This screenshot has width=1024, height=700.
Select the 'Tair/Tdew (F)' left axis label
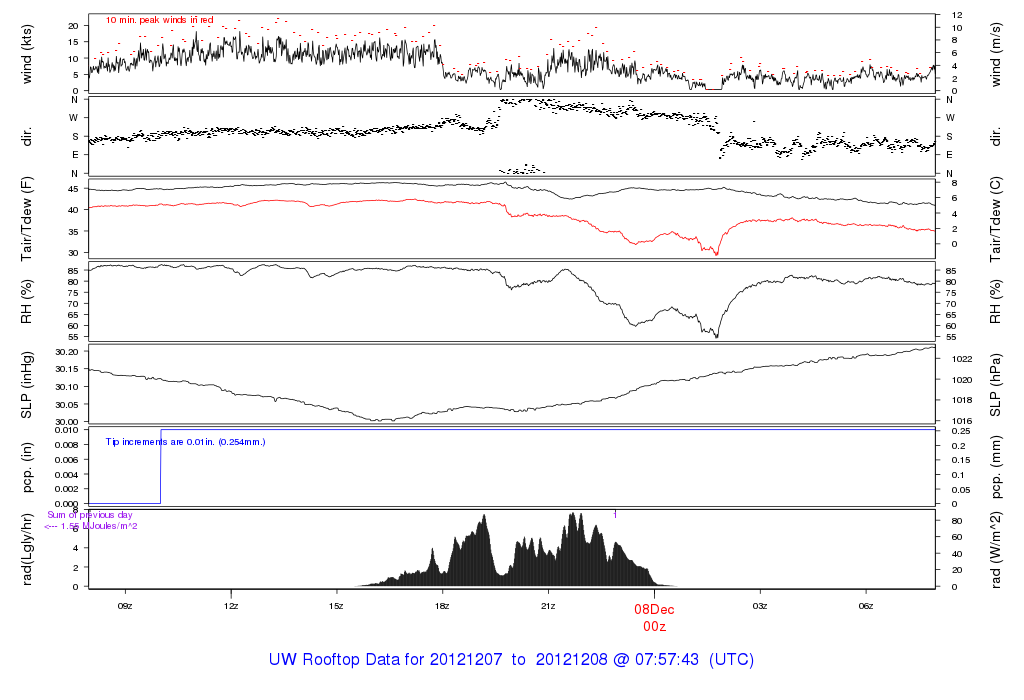click(x=28, y=218)
